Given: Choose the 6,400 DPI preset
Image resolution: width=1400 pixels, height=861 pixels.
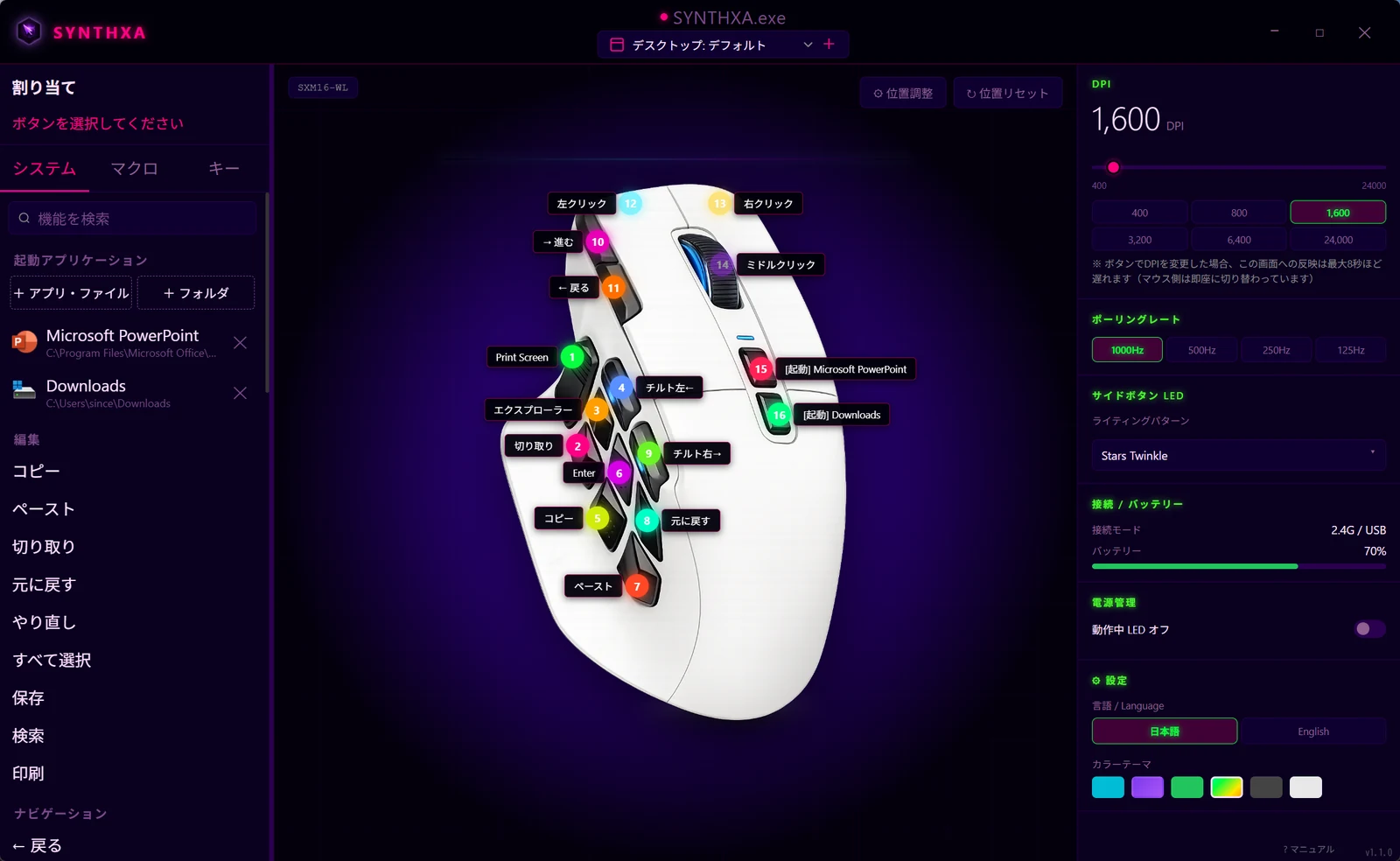Looking at the screenshot, I should 1239,240.
